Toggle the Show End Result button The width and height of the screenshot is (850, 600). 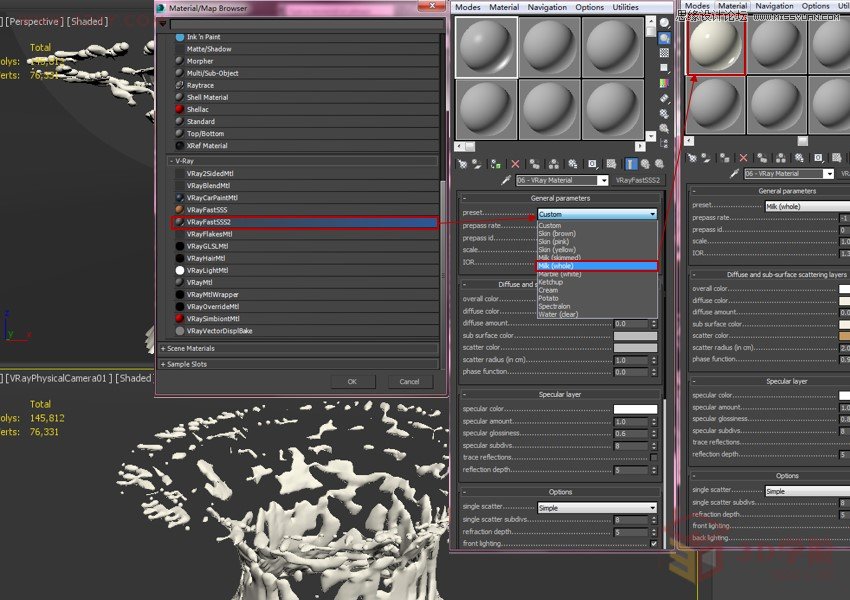629,164
